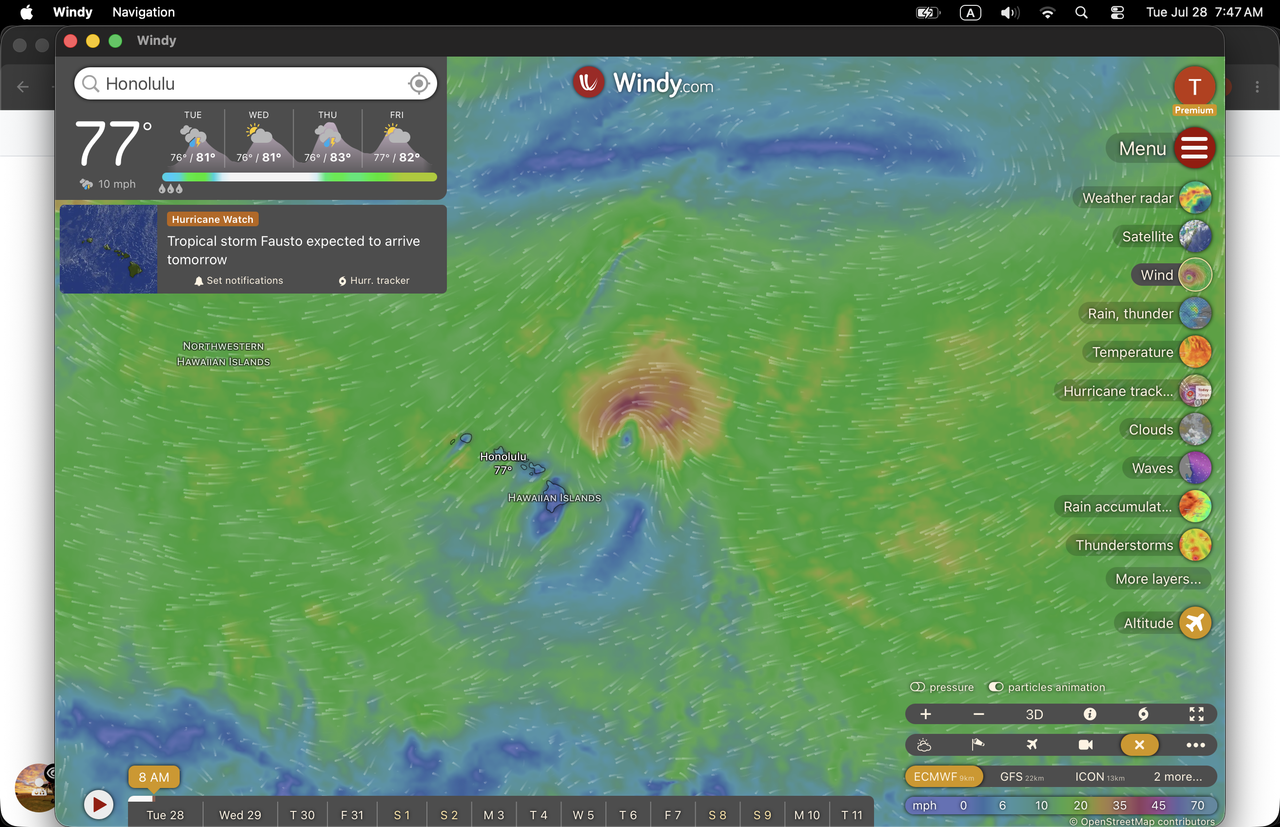Click the Windy.com logo
1280x827 pixels.
(643, 83)
